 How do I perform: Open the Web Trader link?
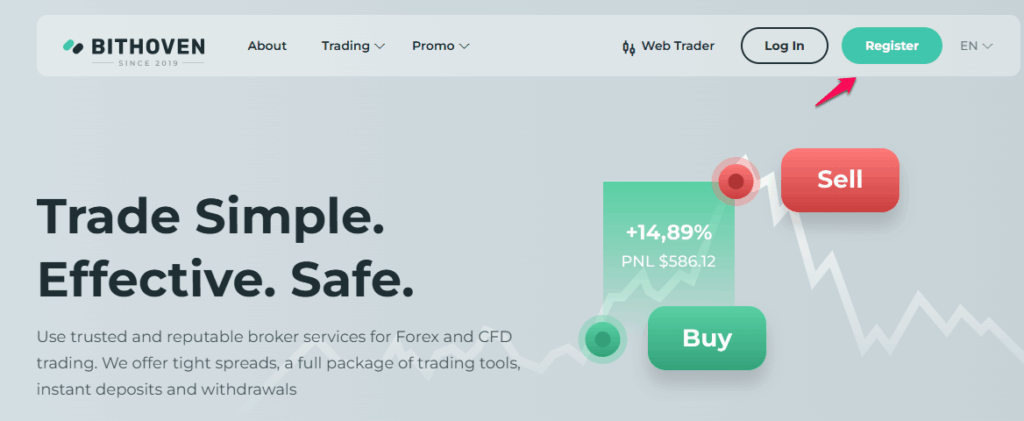click(668, 46)
